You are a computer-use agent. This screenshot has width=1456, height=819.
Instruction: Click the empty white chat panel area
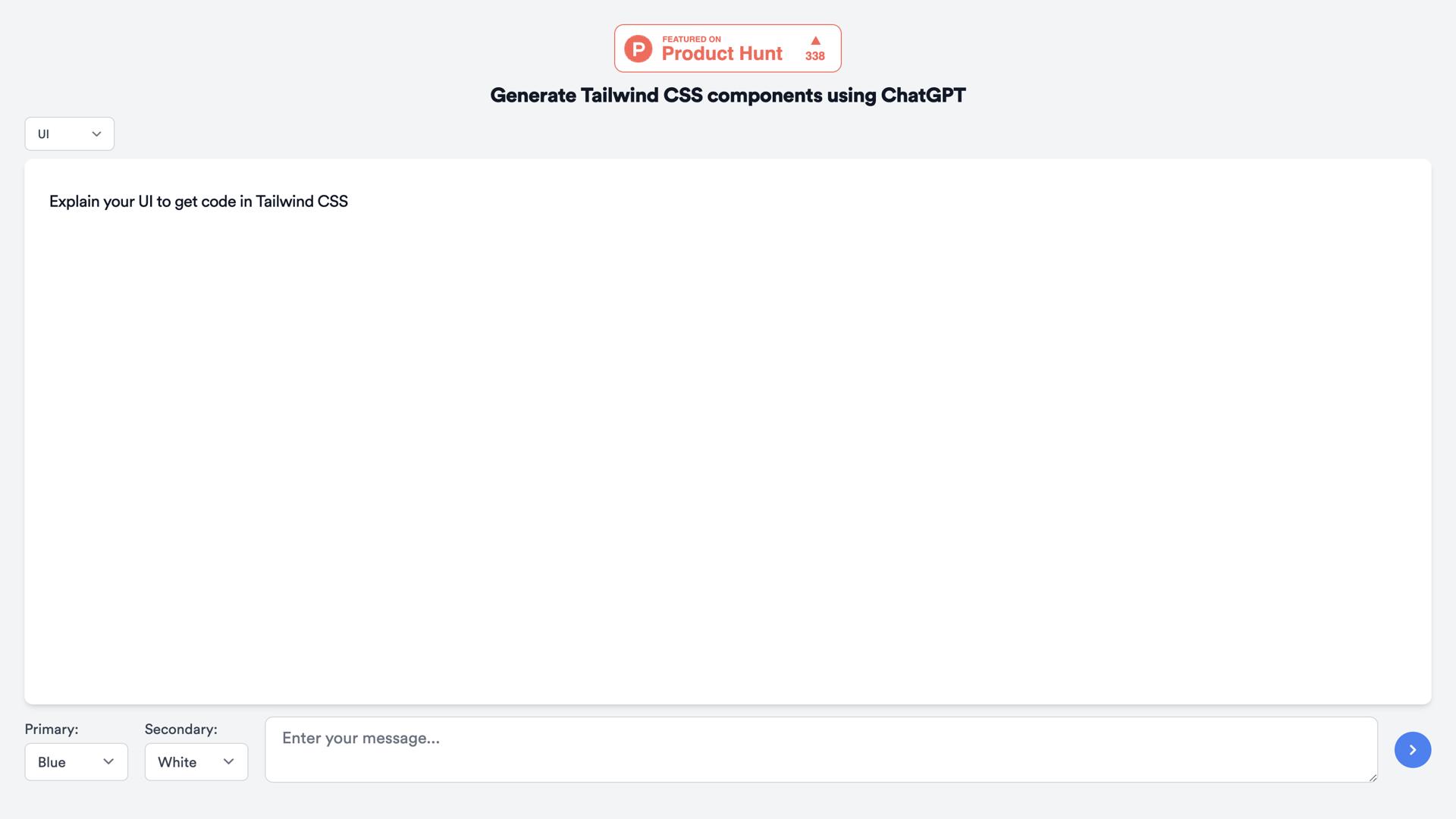pyautogui.click(x=728, y=455)
